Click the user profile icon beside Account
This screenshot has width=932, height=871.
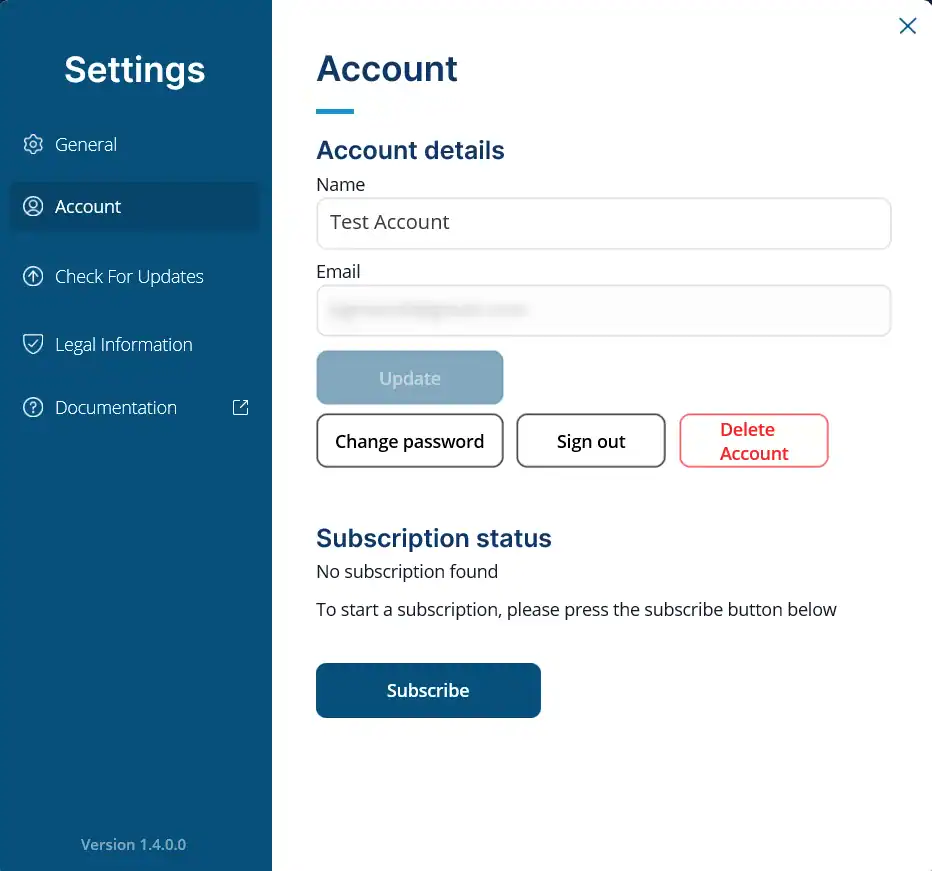(x=33, y=206)
